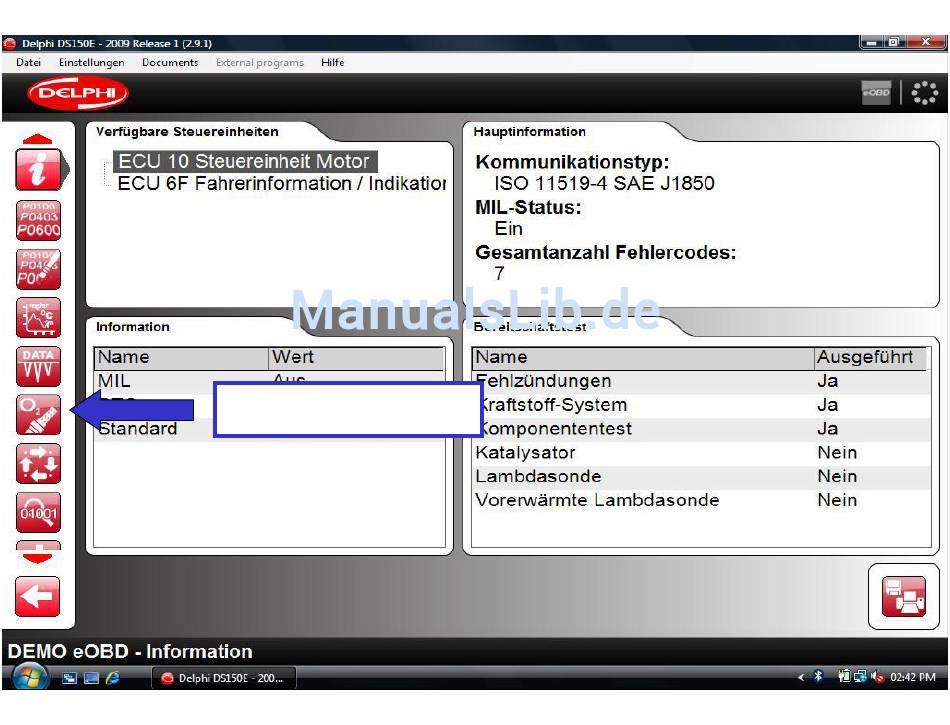The width and height of the screenshot is (950, 725).
Task: Go back with the red left-arrow button
Action: (38, 597)
